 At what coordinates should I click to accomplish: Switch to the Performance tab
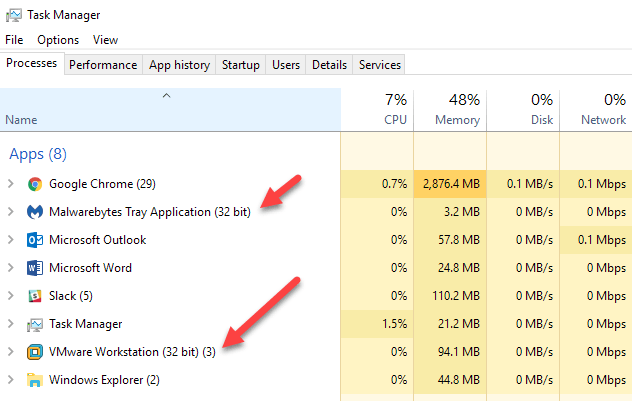(x=103, y=65)
